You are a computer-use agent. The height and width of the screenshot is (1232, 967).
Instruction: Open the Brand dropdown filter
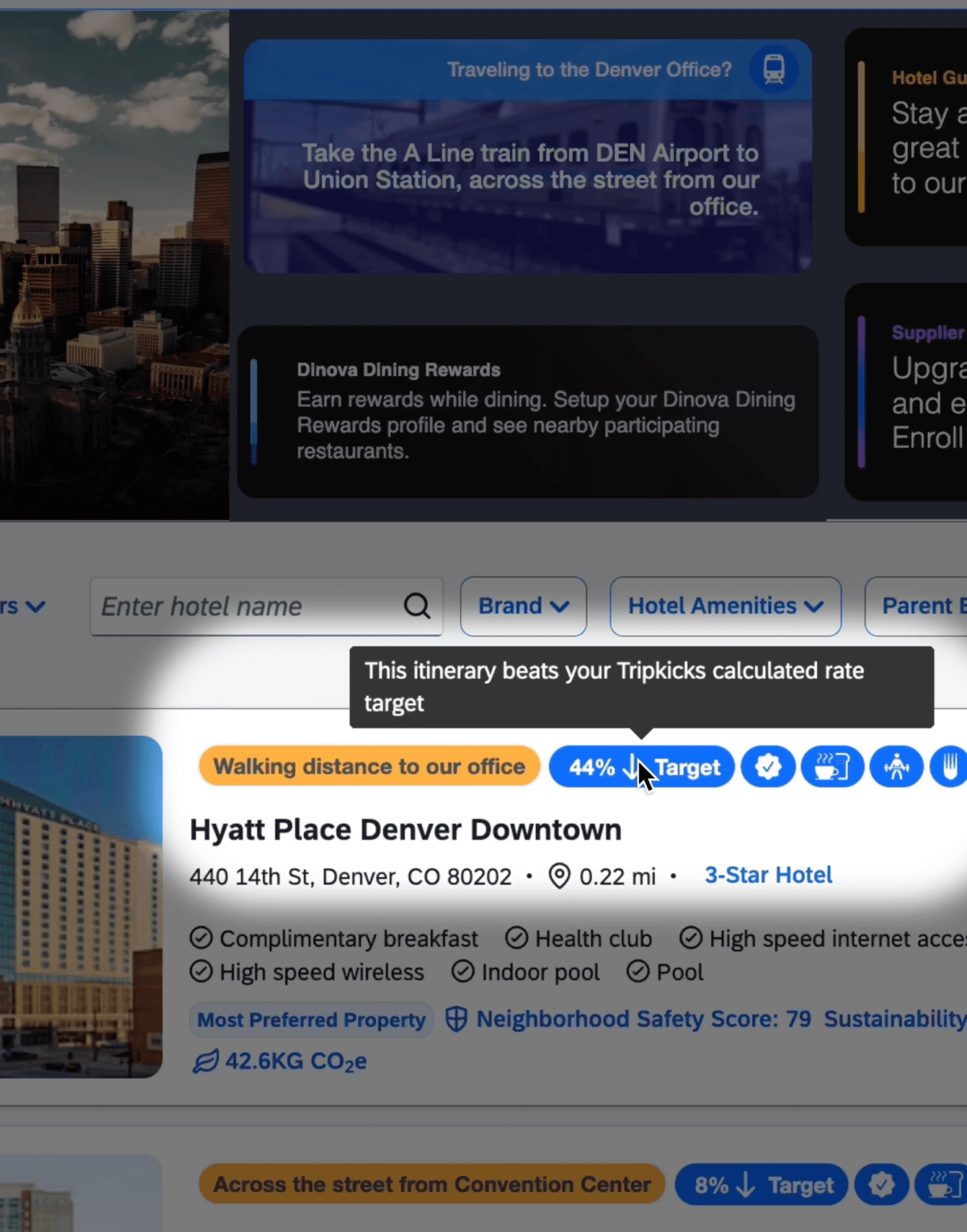(x=523, y=606)
